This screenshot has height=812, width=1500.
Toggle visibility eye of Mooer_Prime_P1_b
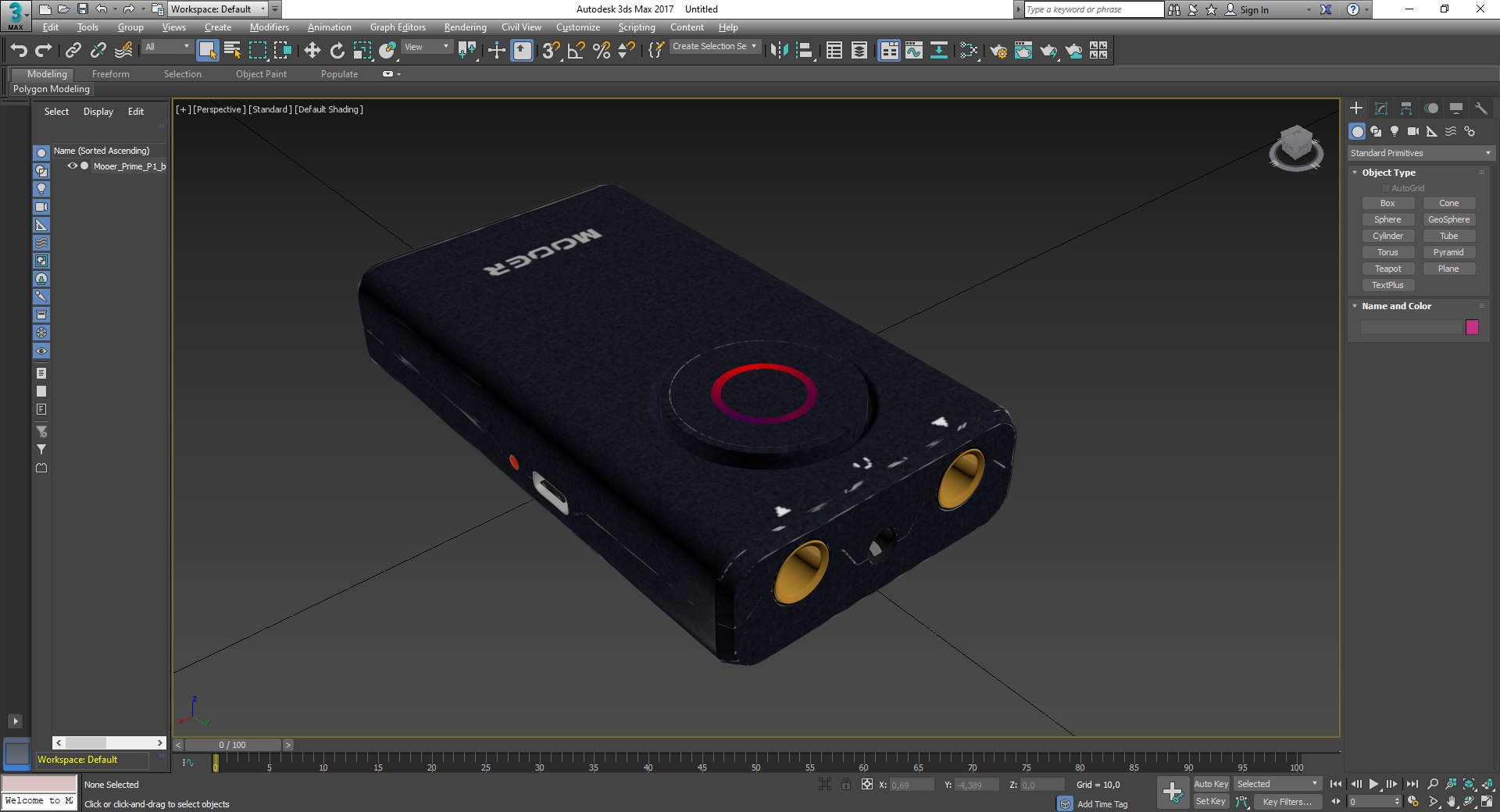72,166
